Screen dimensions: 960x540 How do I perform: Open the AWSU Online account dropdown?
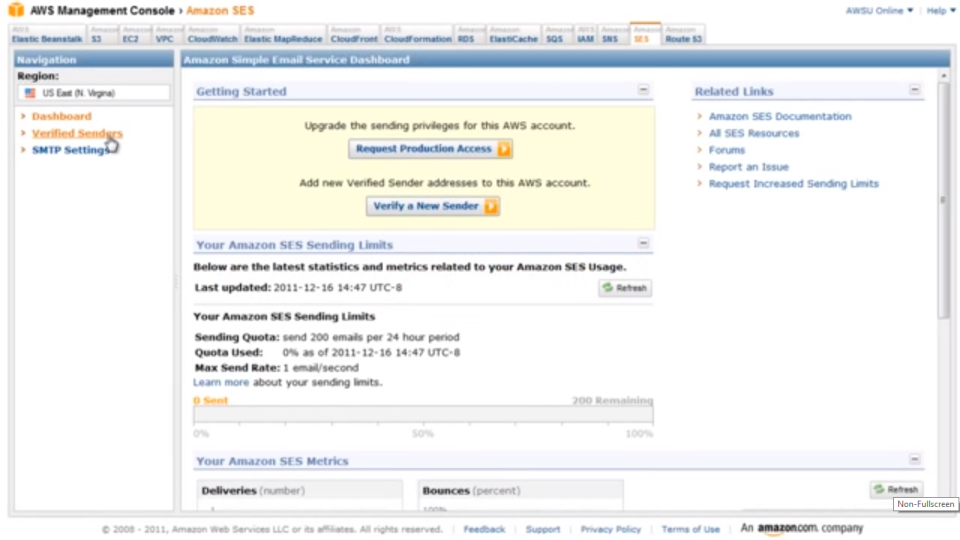coord(879,10)
